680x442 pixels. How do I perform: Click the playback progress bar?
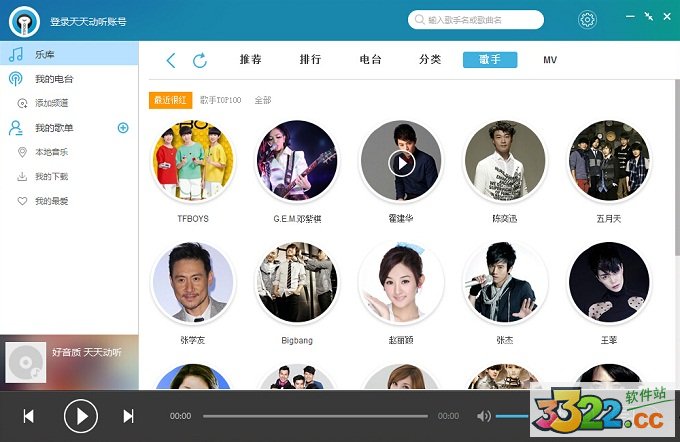coord(315,416)
